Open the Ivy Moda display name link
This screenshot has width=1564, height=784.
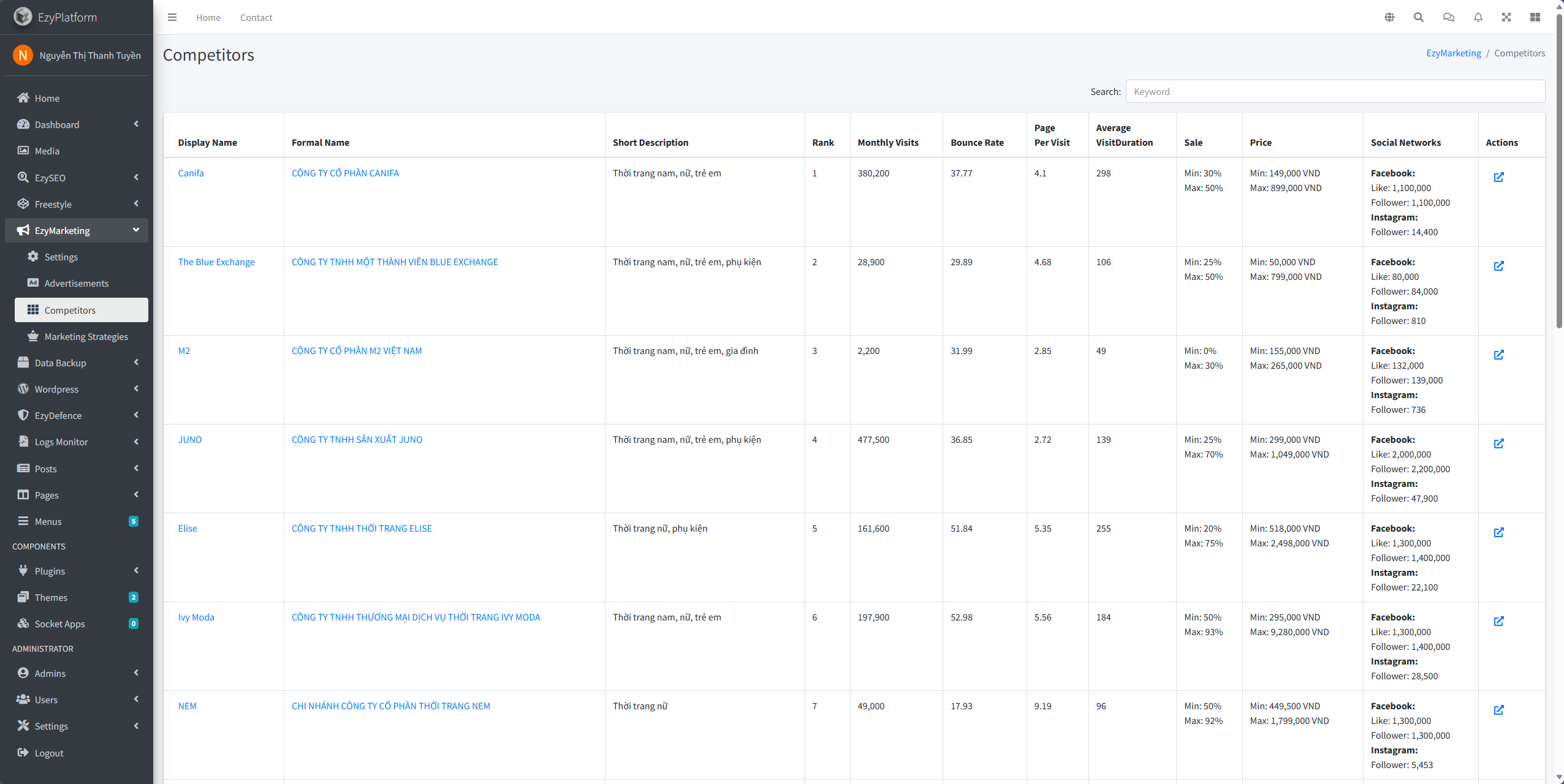coord(196,617)
